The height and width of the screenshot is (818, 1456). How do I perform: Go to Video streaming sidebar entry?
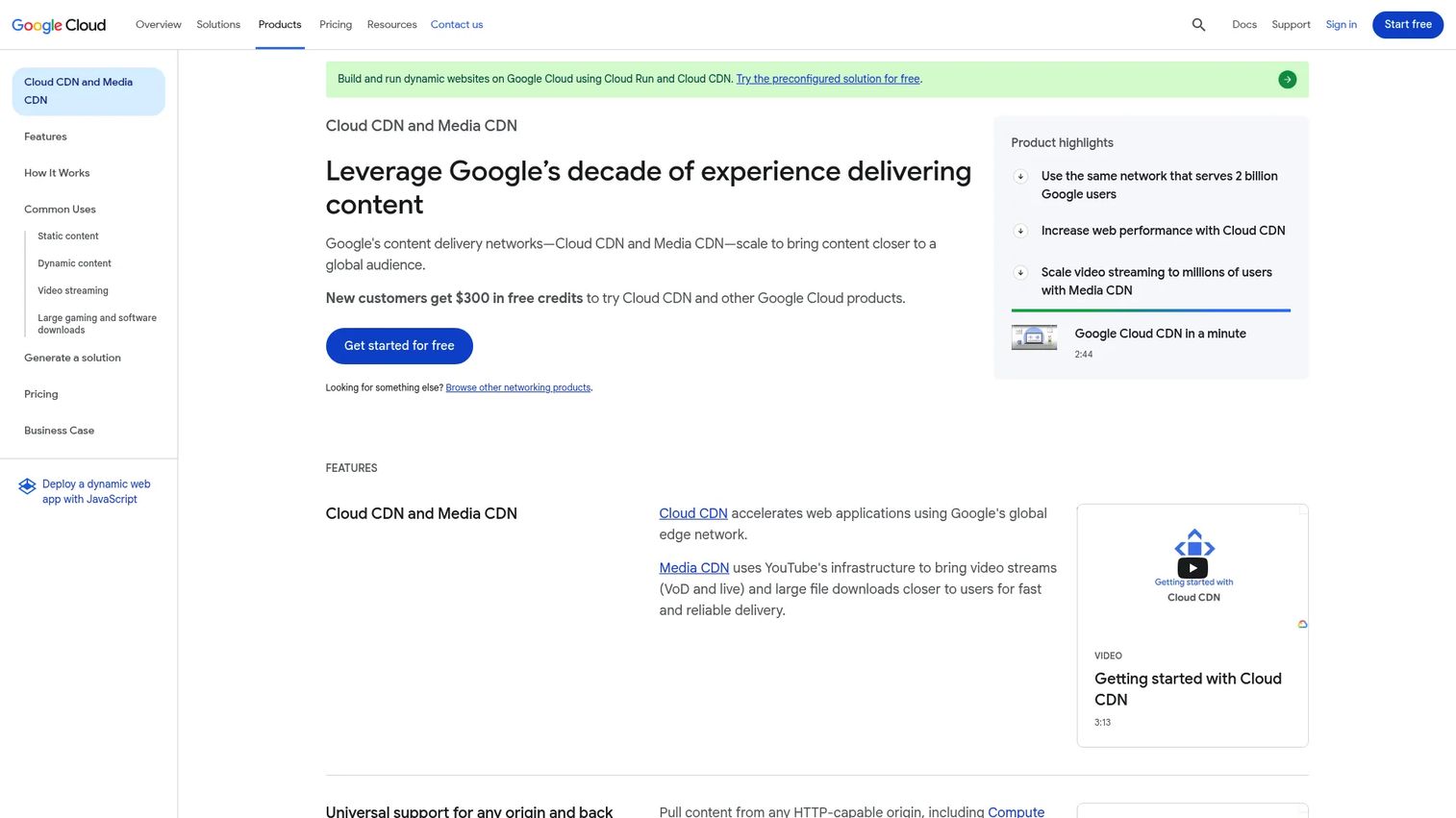pos(73,290)
